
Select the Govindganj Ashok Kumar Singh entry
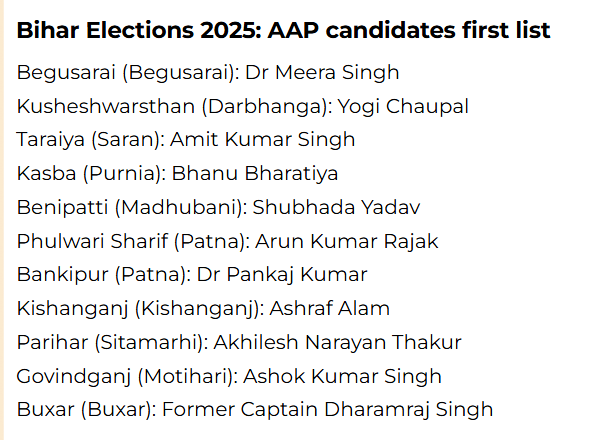[x=229, y=377]
